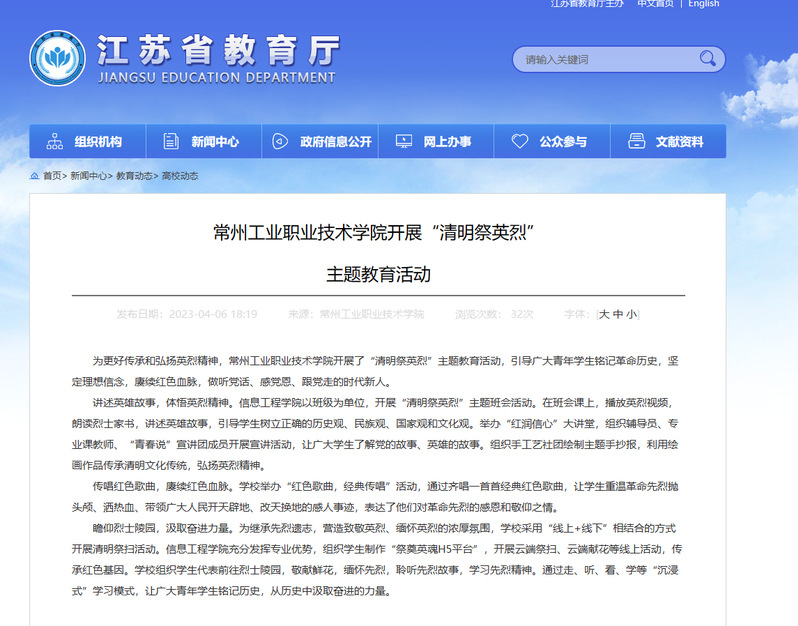Switch site language to English
798x626 pixels.
coord(703,4)
